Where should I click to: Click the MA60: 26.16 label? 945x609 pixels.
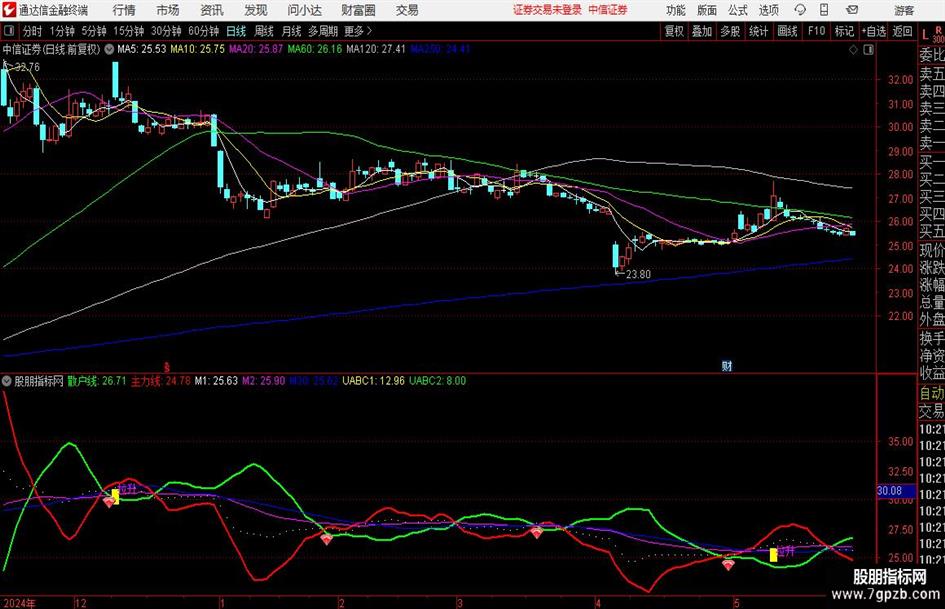315,49
